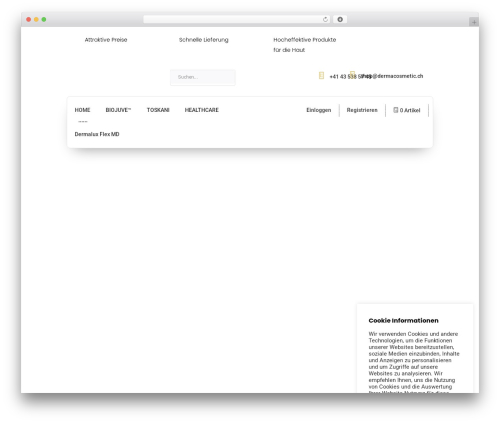This screenshot has width=500, height=423.
Task: Click the Einloggen link
Action: [x=319, y=110]
